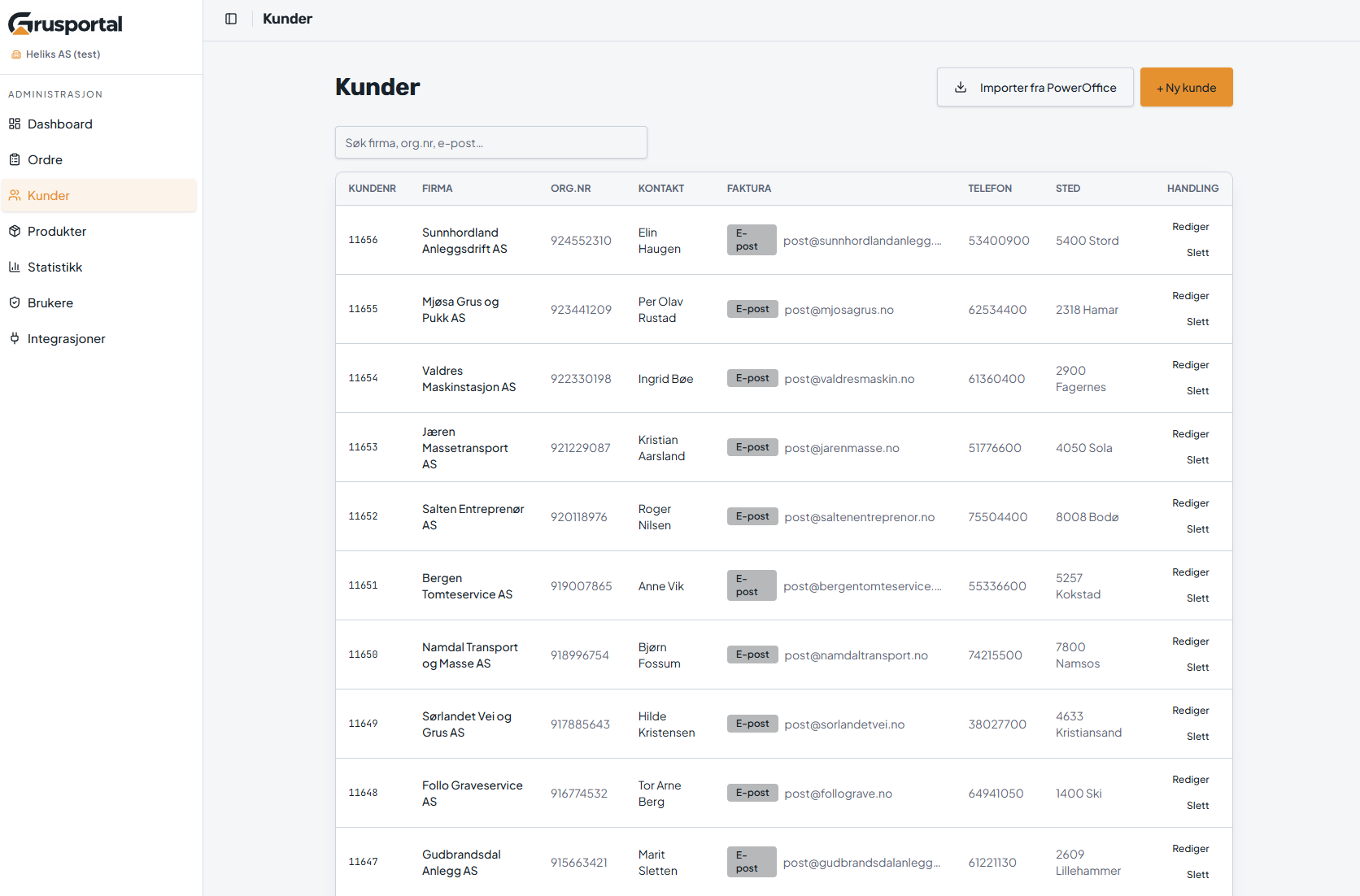1360x896 pixels.
Task: Add a new customer with Ny kunde
Action: pyautogui.click(x=1186, y=87)
